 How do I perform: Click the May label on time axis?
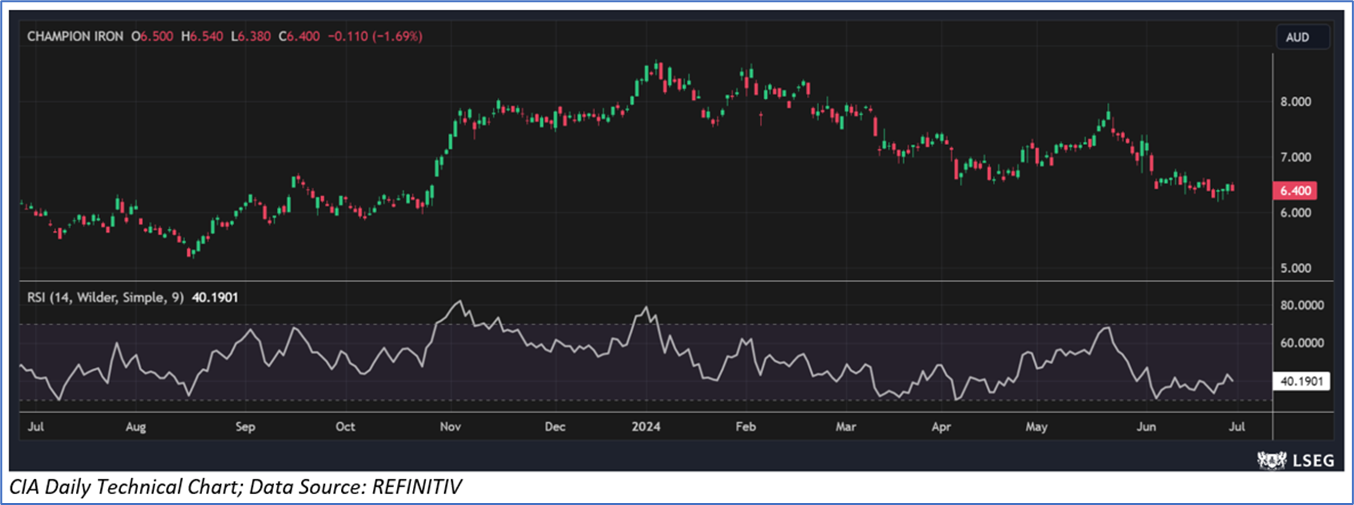point(1037,427)
